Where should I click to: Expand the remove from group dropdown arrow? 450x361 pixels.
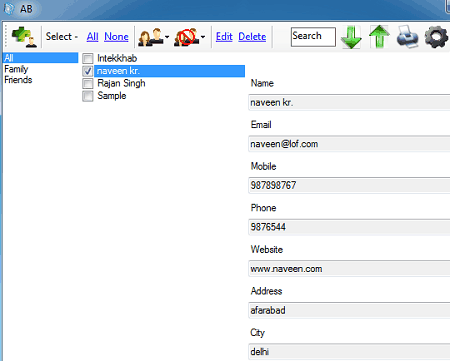(203, 37)
